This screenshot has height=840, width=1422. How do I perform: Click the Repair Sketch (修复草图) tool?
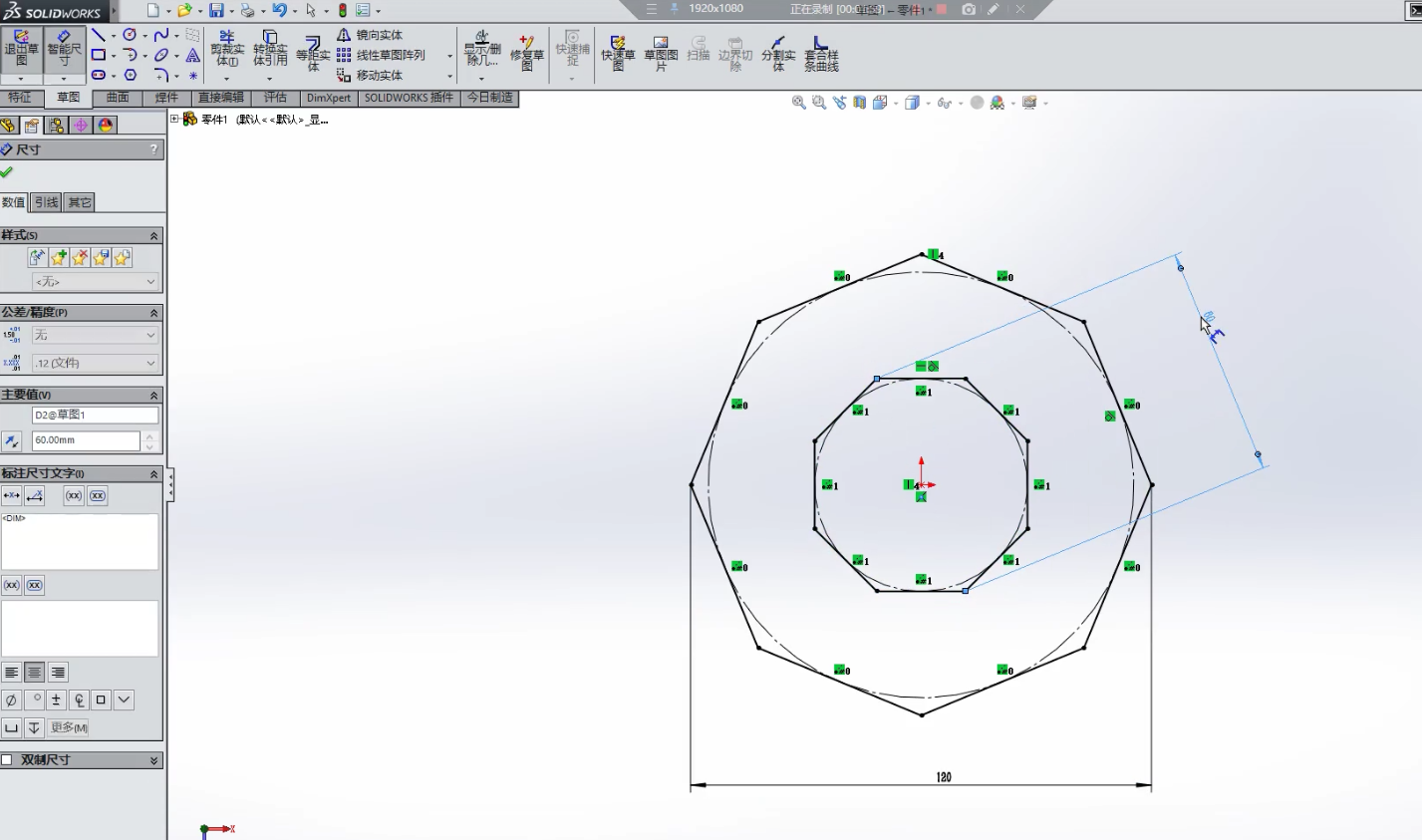pos(527,50)
